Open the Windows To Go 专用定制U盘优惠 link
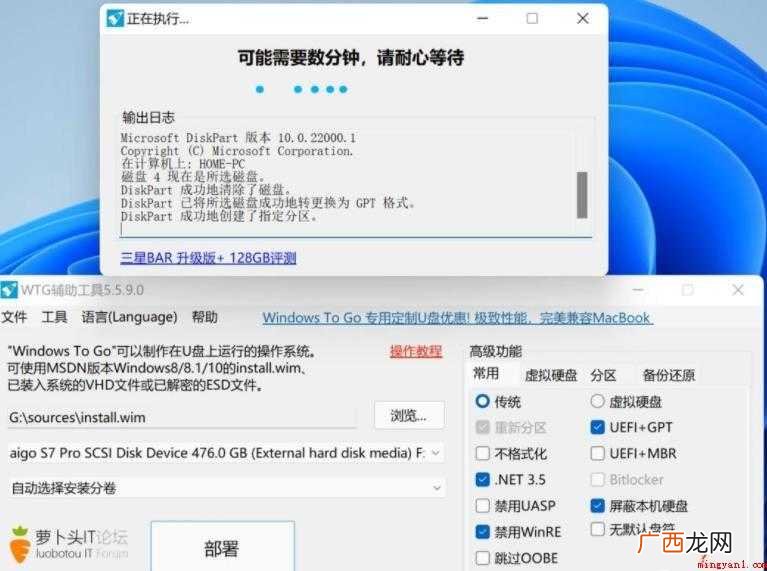Screen dimensions: 767x571 [456, 318]
